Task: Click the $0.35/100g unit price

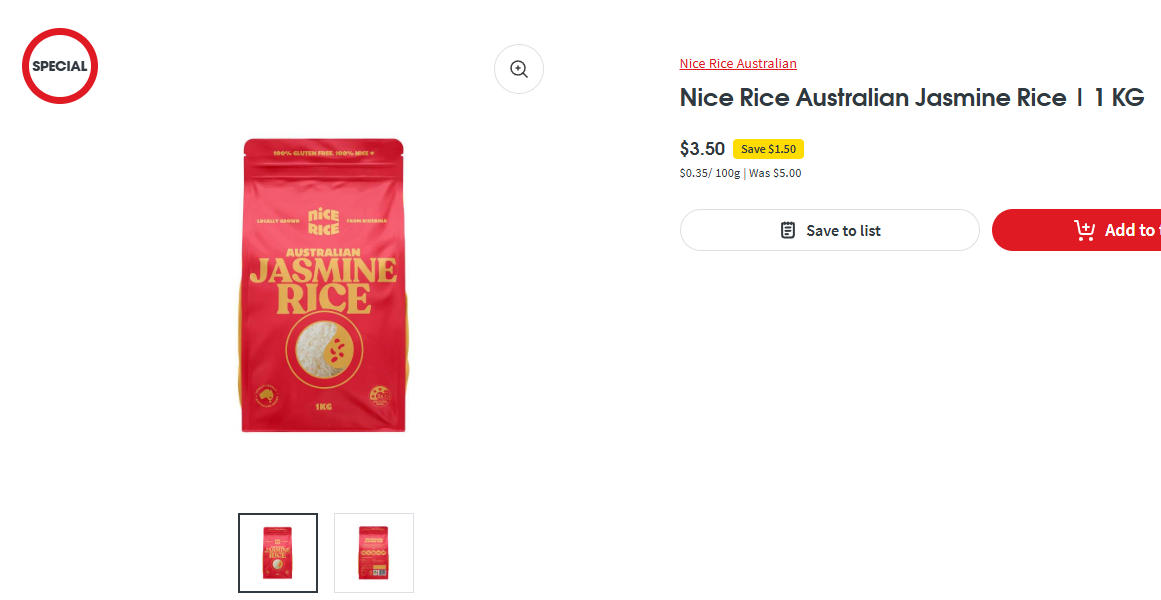Action: click(709, 173)
